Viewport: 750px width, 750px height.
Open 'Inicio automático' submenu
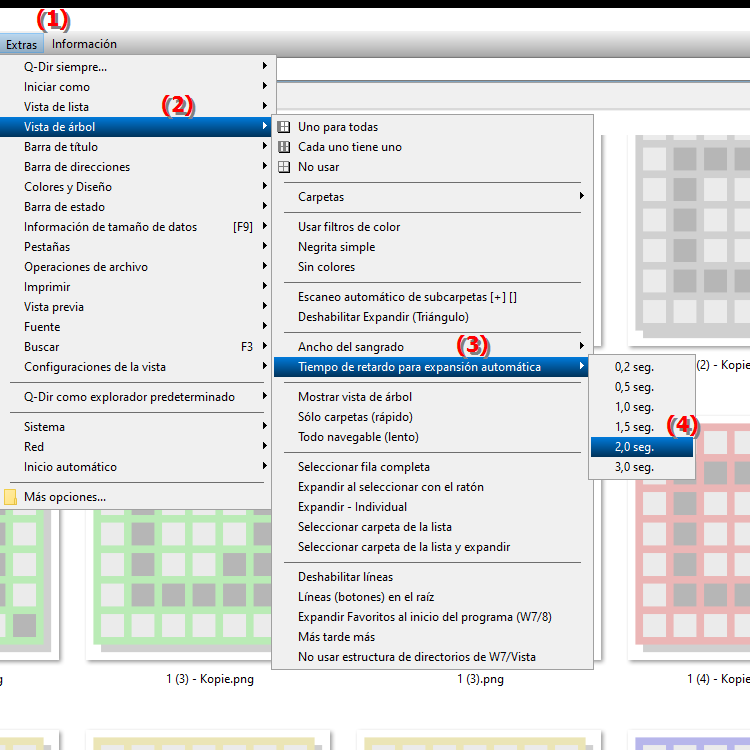coord(136,467)
